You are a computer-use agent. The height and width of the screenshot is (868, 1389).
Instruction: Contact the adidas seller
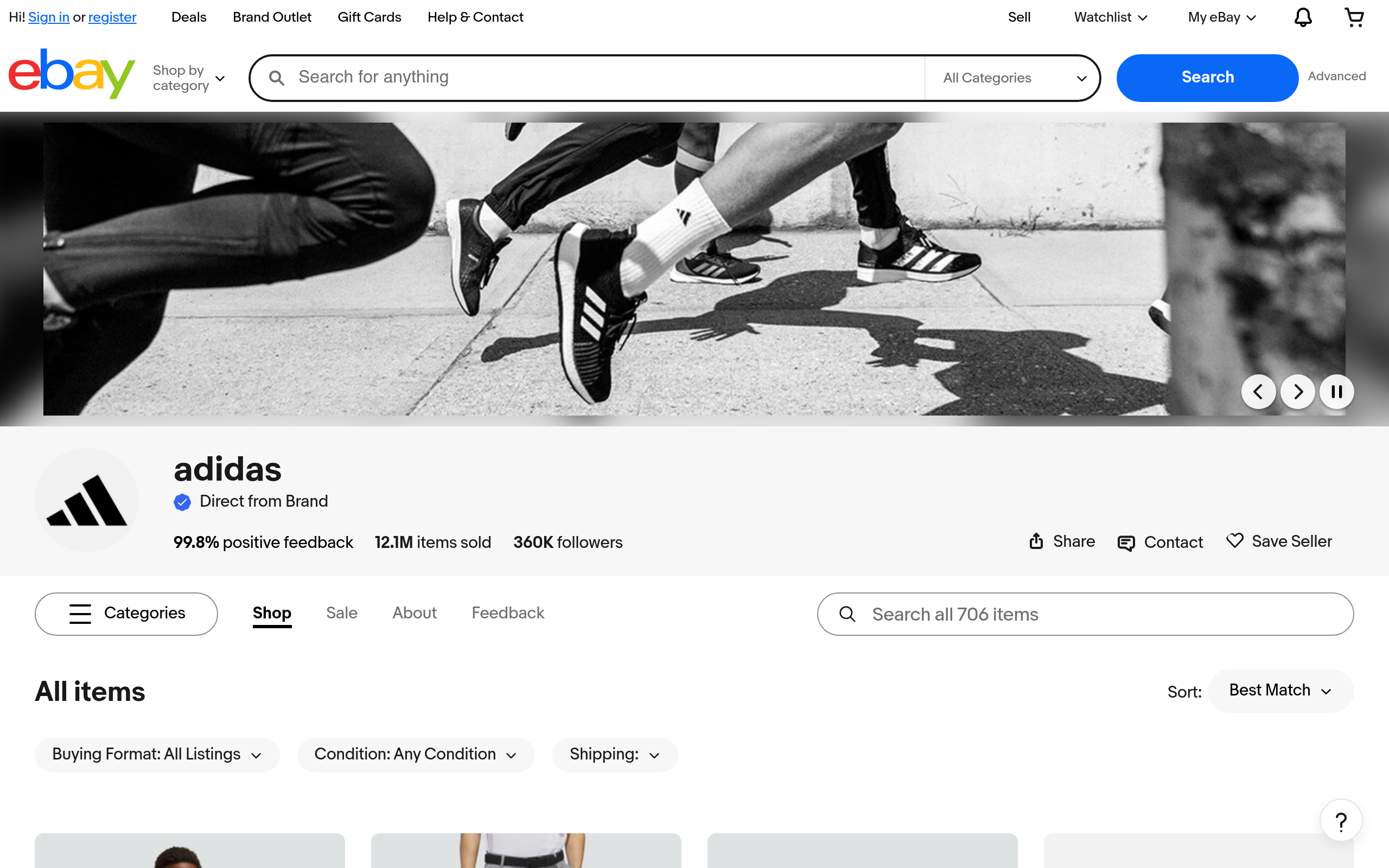[1160, 542]
